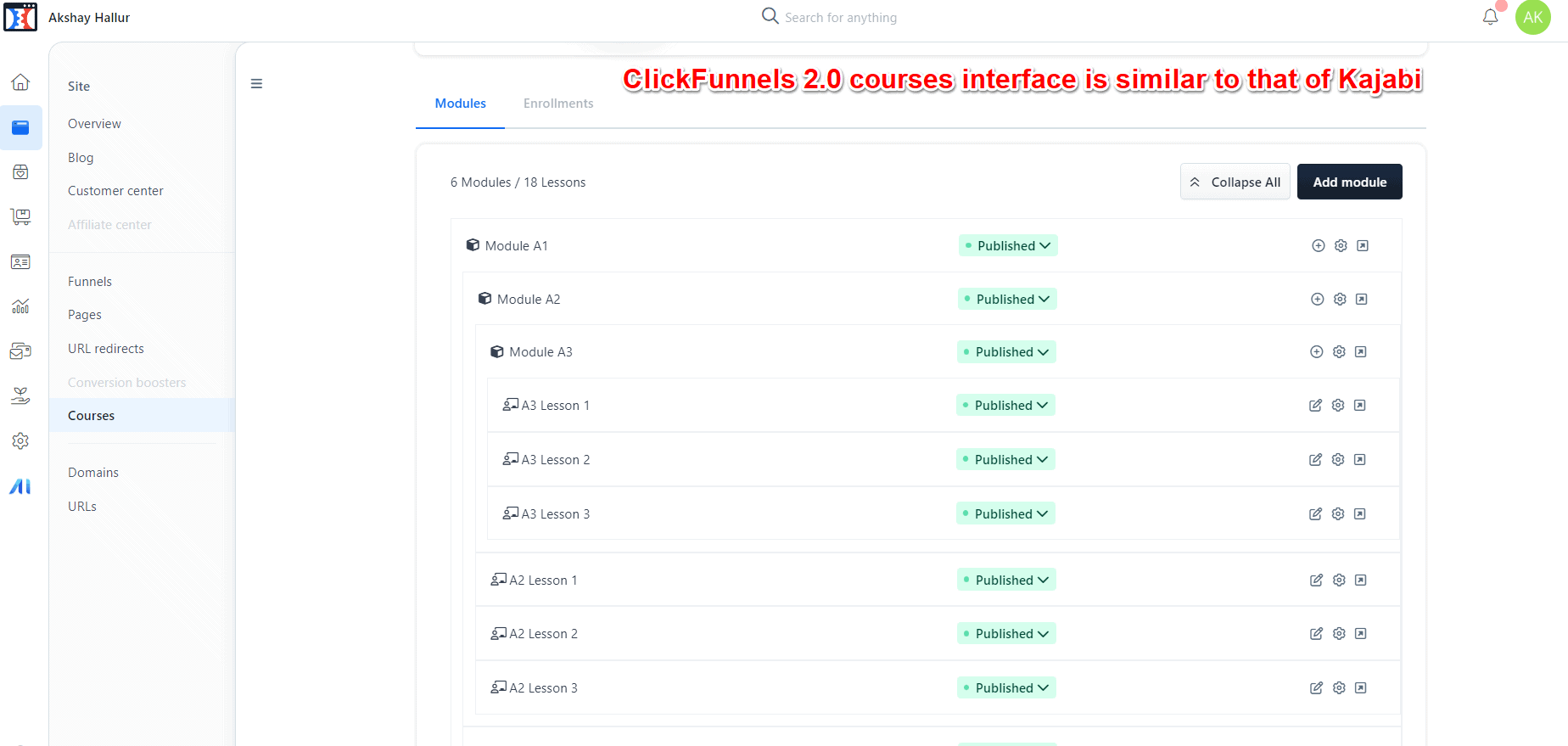The width and height of the screenshot is (1568, 746).
Task: Change A3 Lesson 1 Published status
Action: [x=1005, y=406]
